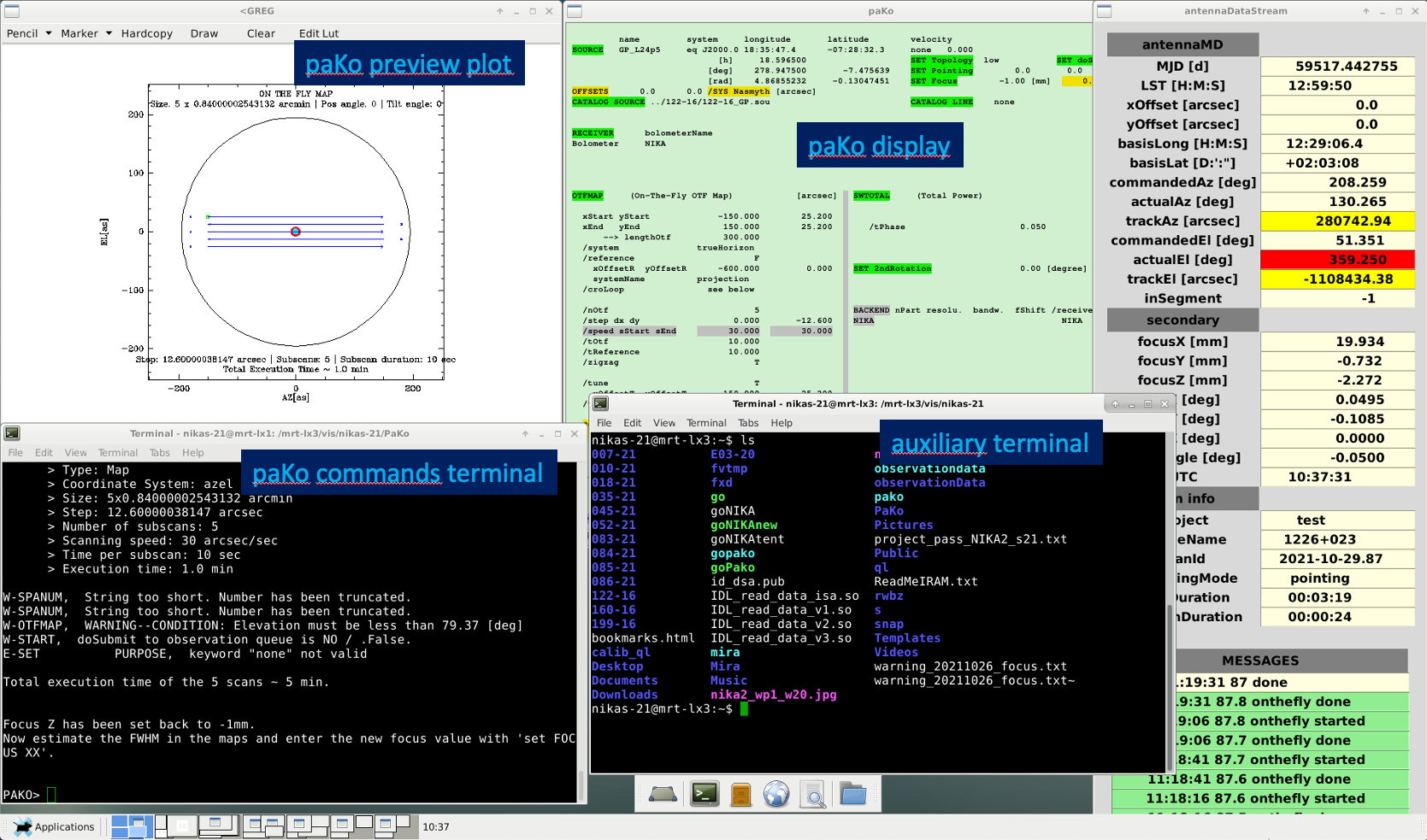1427x840 pixels.
Task: Switch to the first workspace in pager
Action: [x=132, y=826]
